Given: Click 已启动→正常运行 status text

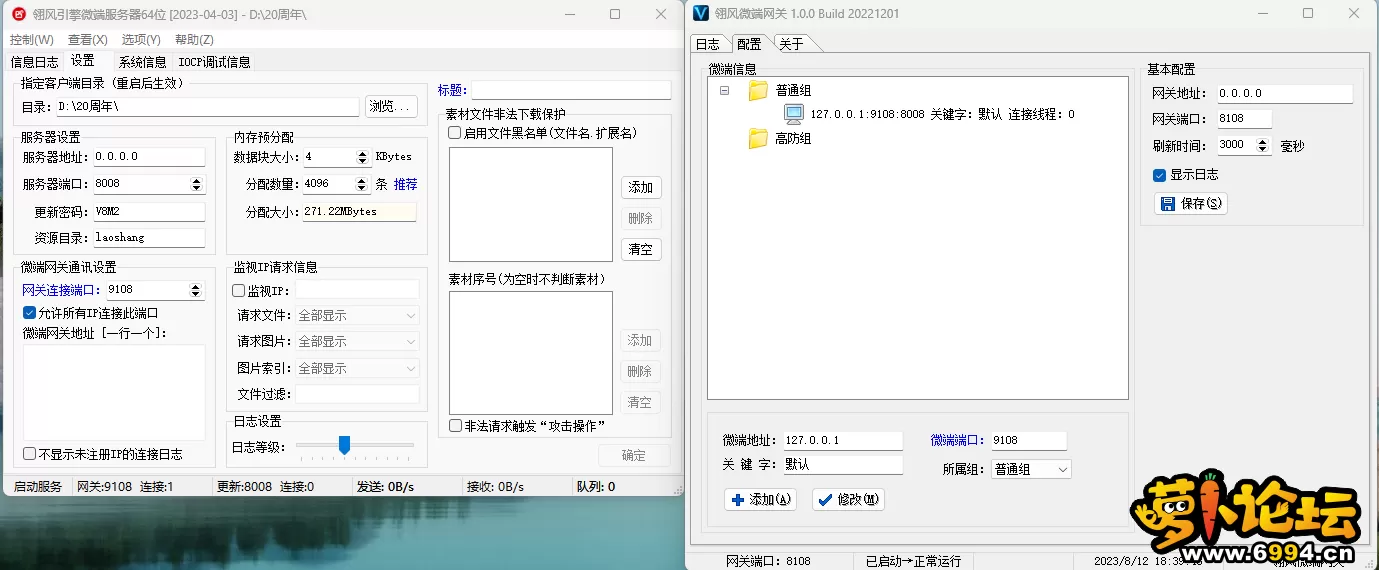Looking at the screenshot, I should click(x=913, y=561).
